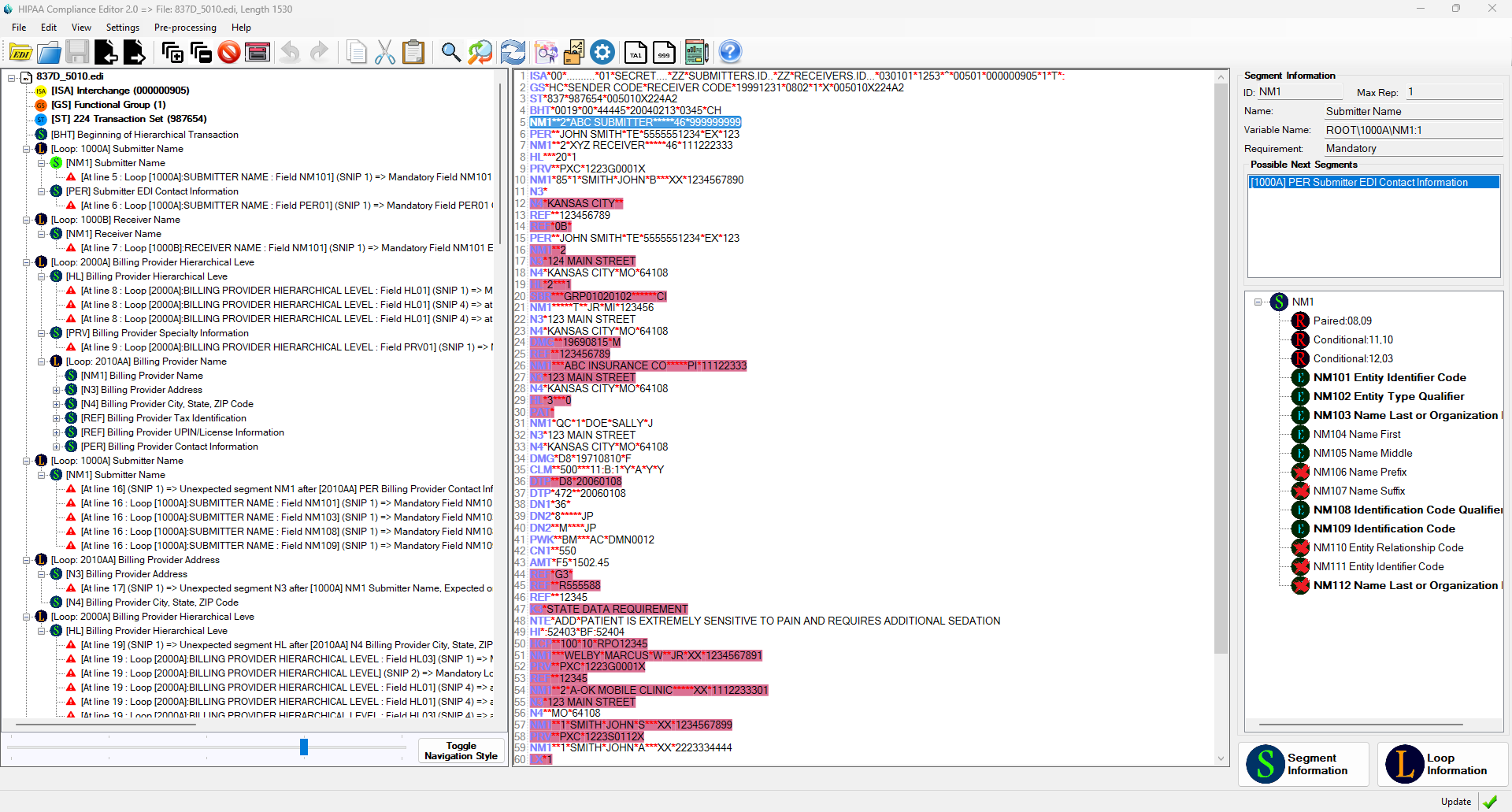Click the find and replace icon
The width and height of the screenshot is (1512, 812).
coord(480,53)
